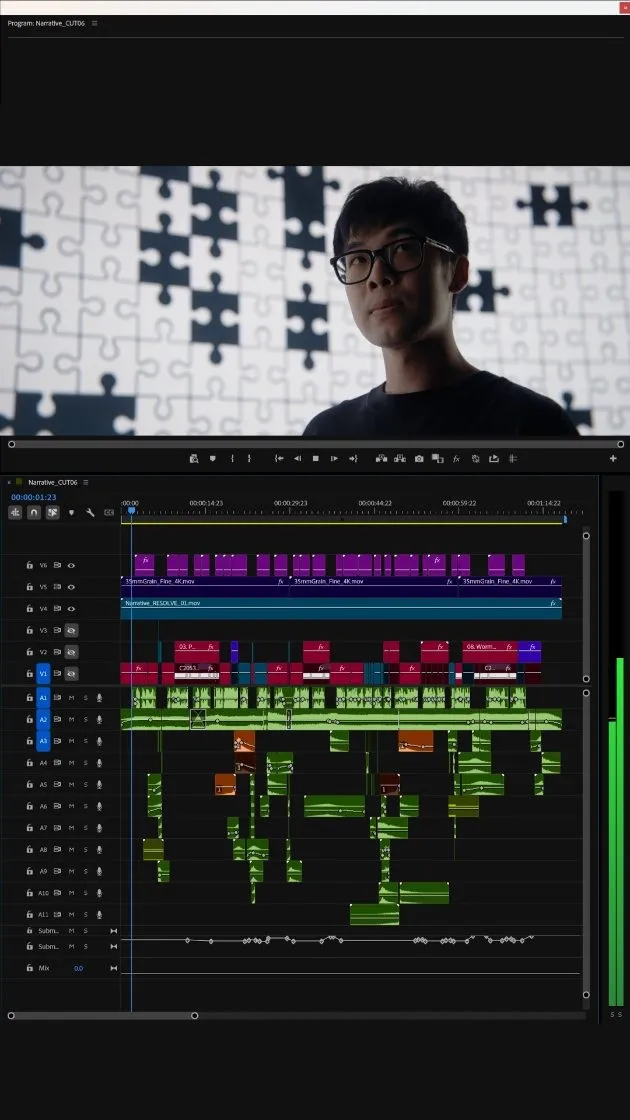Screen dimensions: 630x1120
Task: Toggle A2 track targeting
Action: point(43,719)
